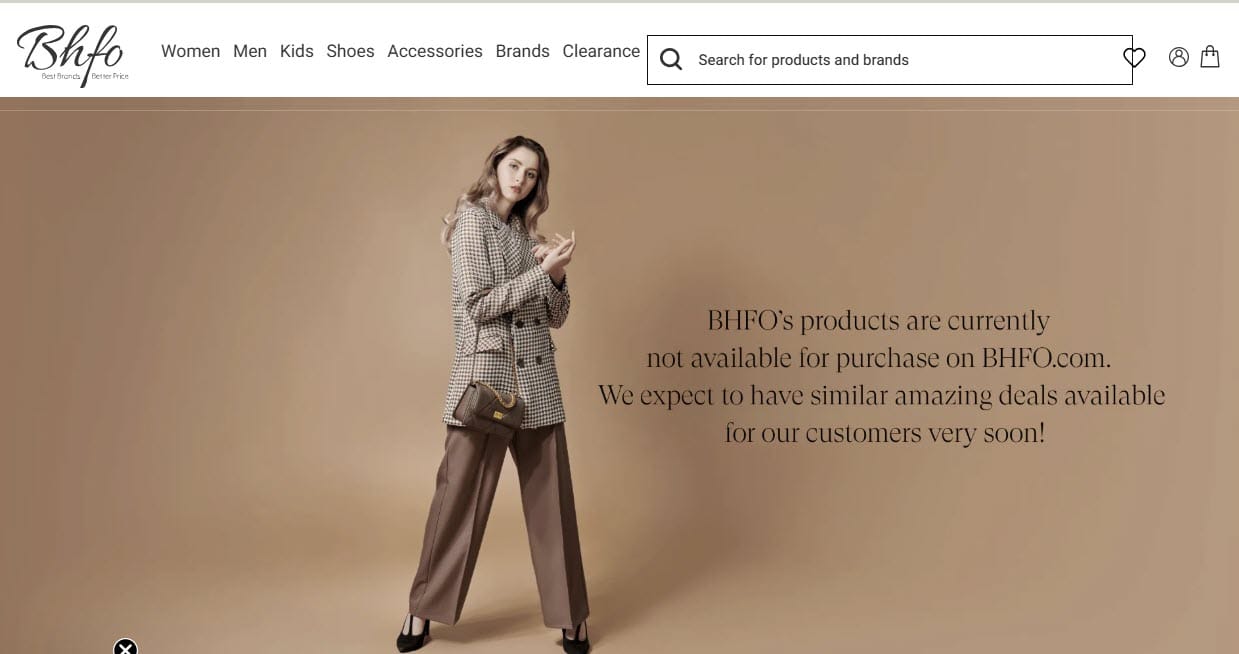
Task: Click the 'Best Brands Better Price' tagline
Action: point(85,76)
